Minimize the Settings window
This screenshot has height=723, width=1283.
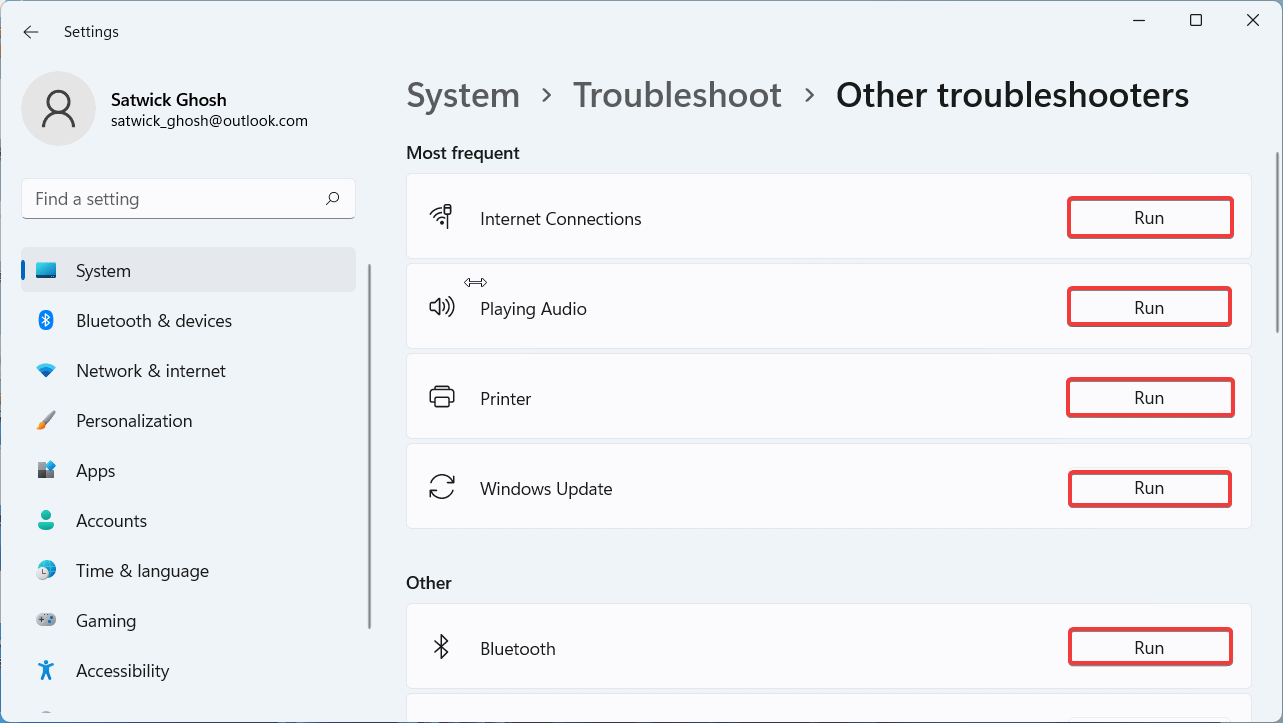point(1139,20)
